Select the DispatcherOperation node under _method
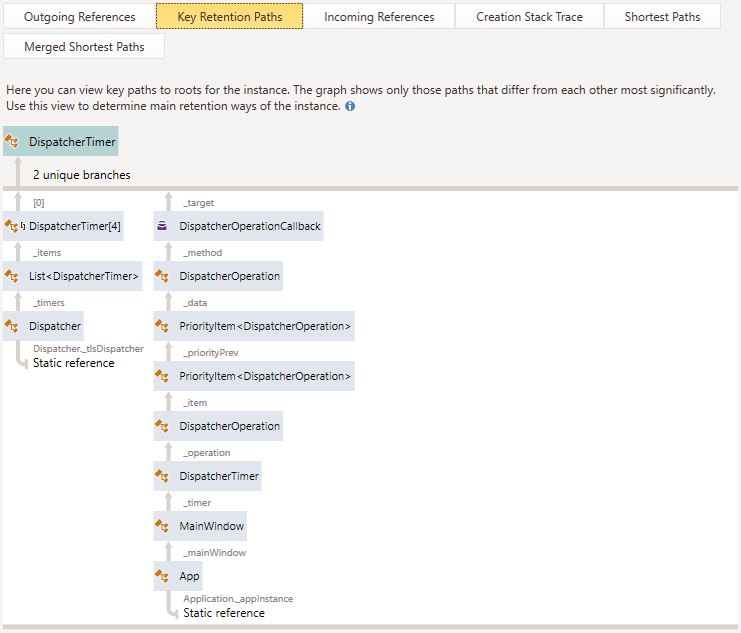 229,276
